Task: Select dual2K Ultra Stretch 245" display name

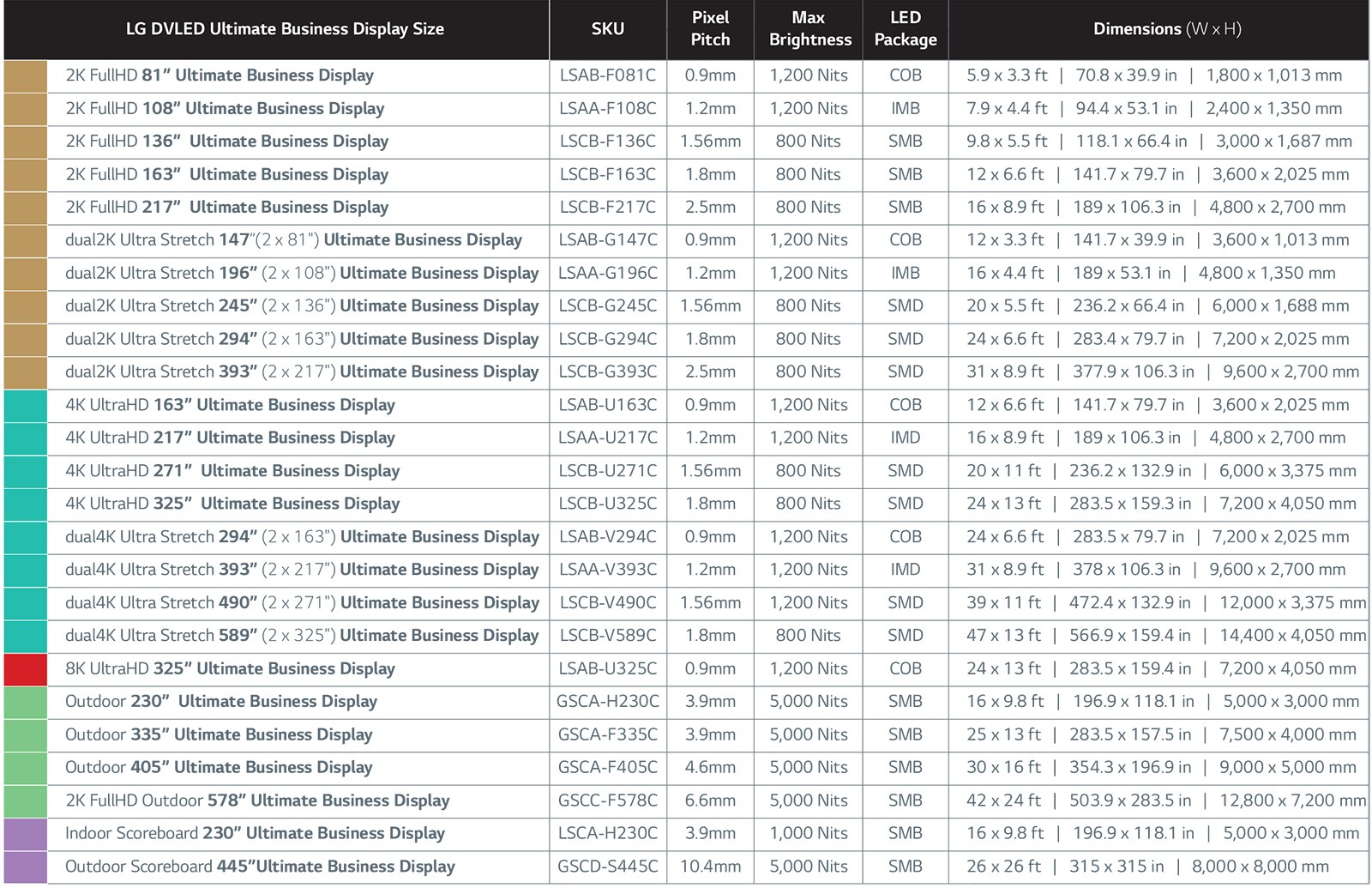Action: pos(302,306)
